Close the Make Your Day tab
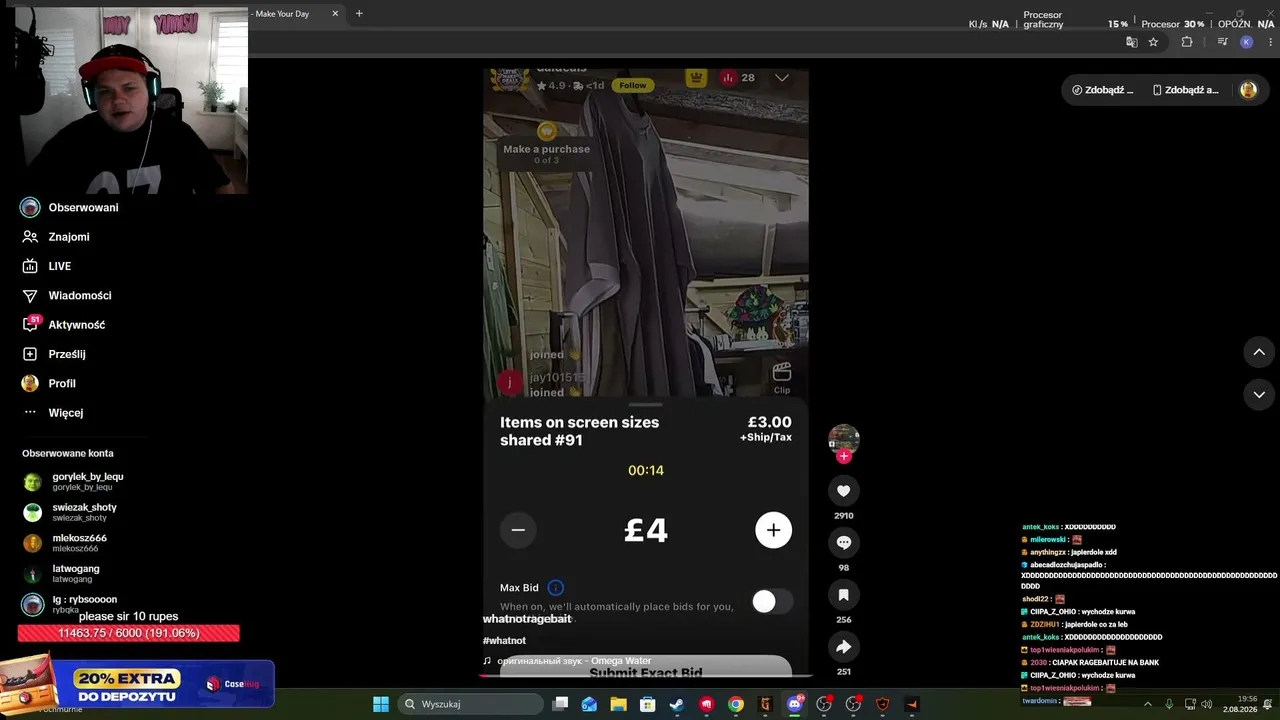1280x720 pixels. pyautogui.click(x=335, y=13)
